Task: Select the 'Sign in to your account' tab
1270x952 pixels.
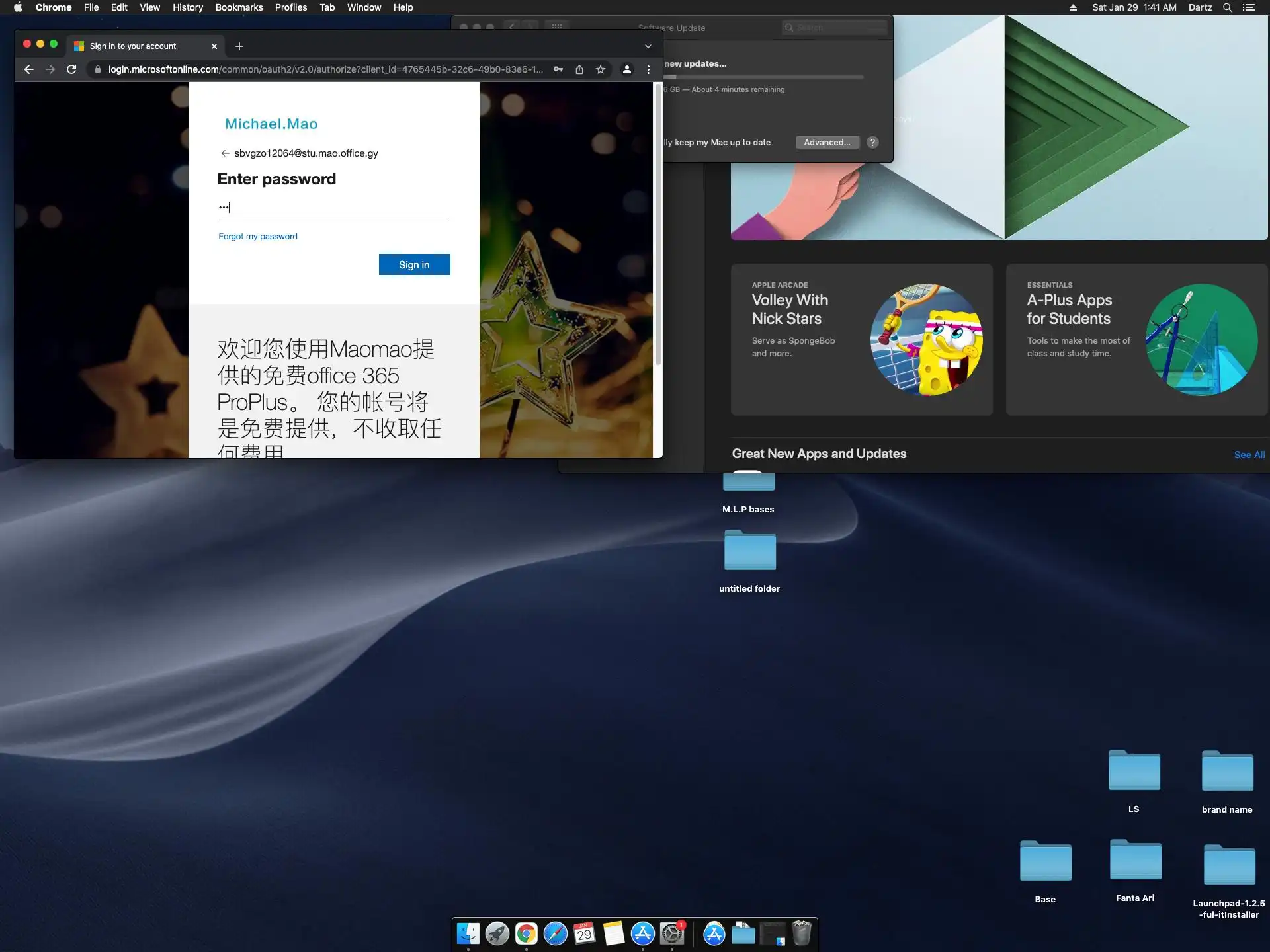Action: click(x=132, y=46)
